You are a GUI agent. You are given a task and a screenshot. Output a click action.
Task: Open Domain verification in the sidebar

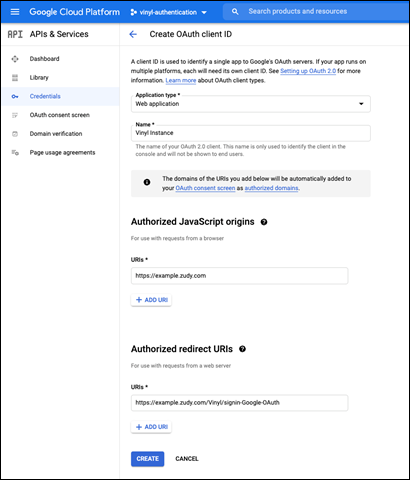point(60,134)
